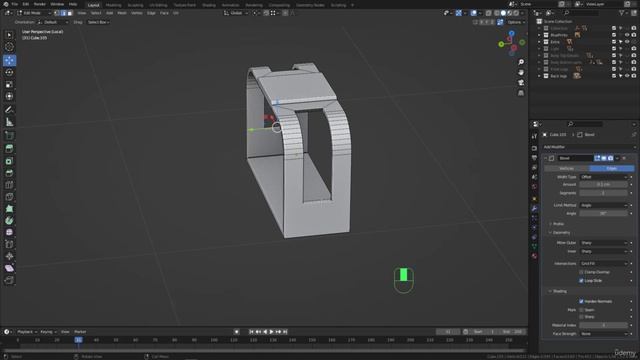Select the Rip Region tool
The height and width of the screenshot is (360, 640).
(x=9, y=280)
